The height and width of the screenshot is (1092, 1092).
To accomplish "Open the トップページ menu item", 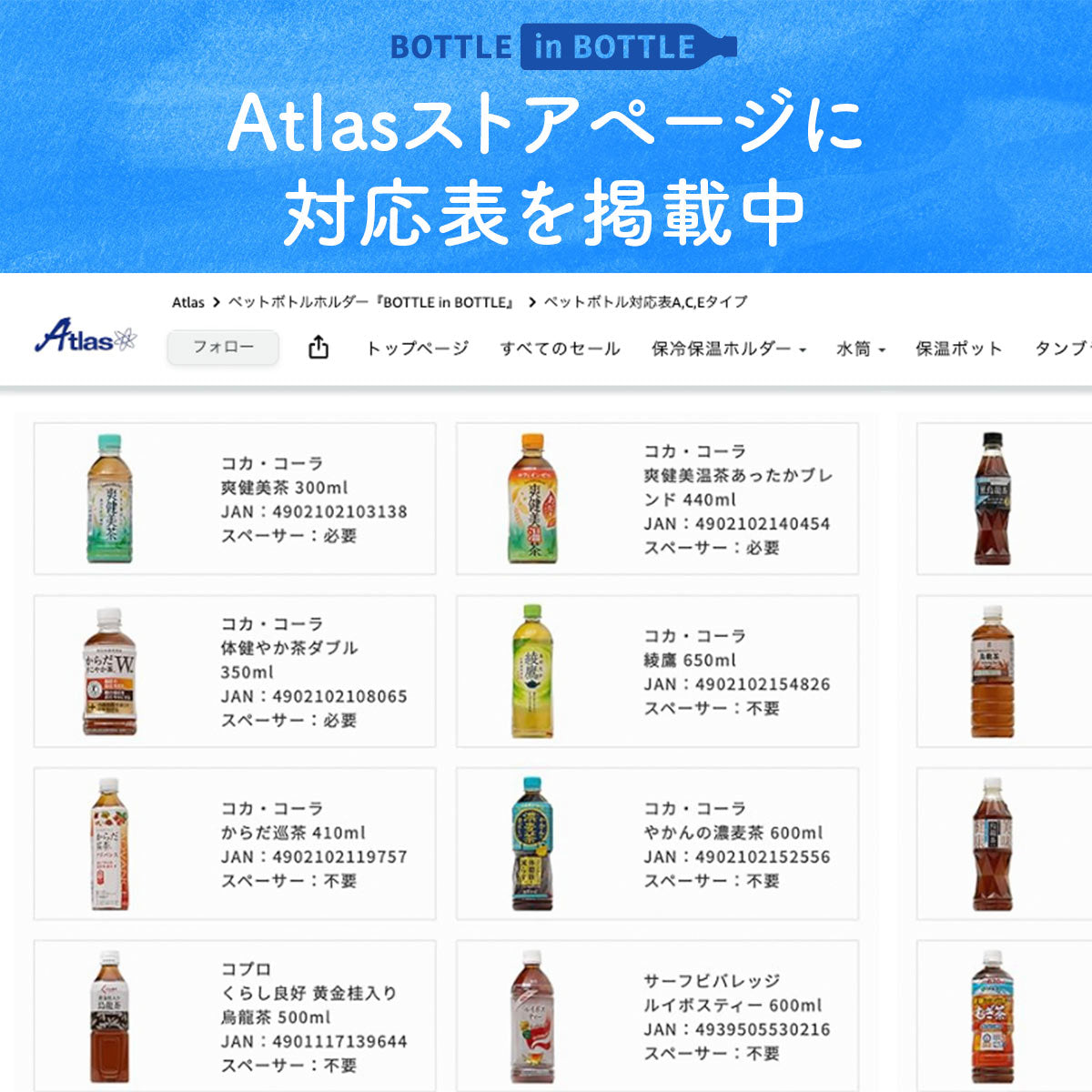I will tap(418, 348).
